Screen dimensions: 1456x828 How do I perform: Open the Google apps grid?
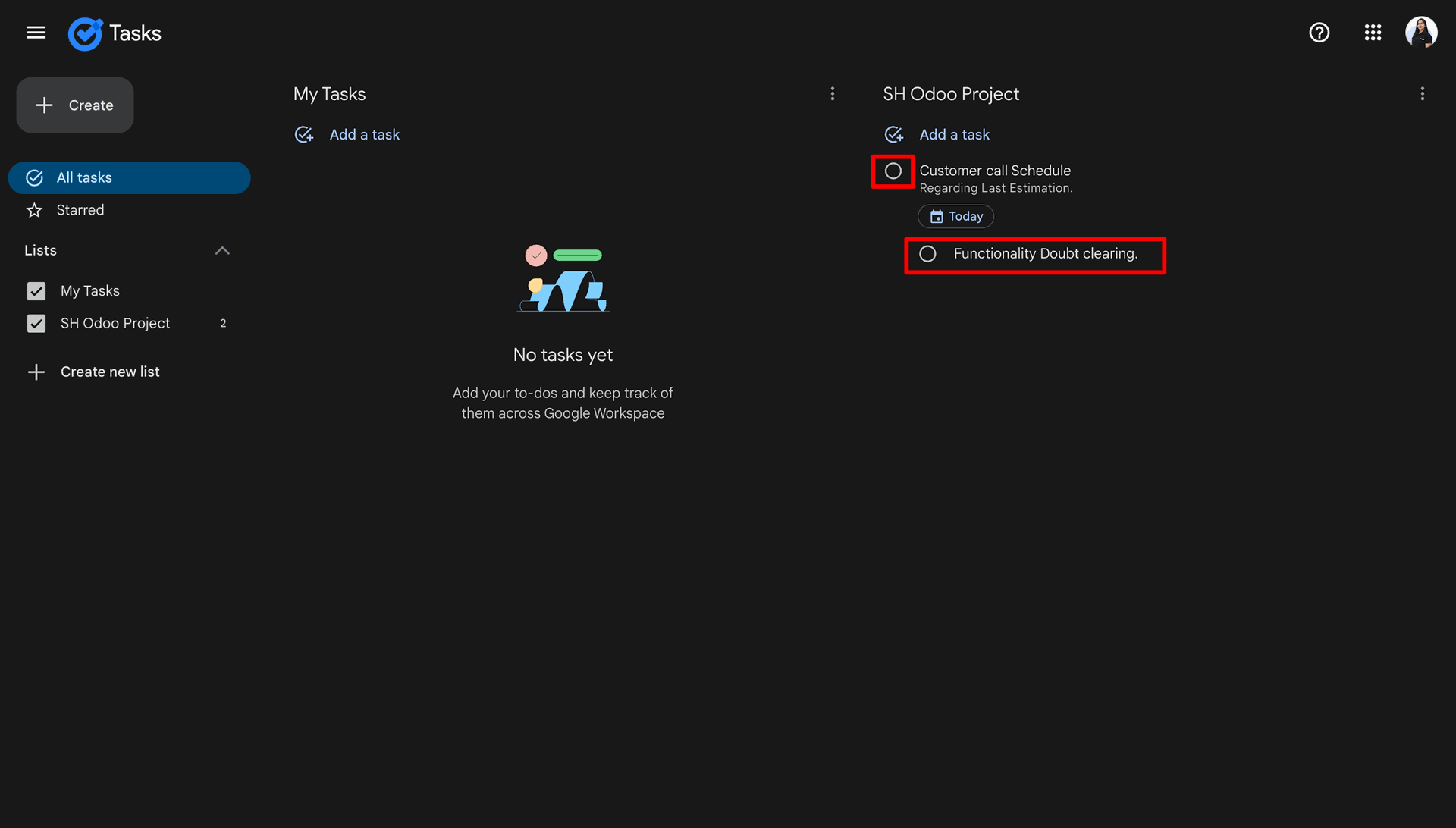pyautogui.click(x=1373, y=33)
